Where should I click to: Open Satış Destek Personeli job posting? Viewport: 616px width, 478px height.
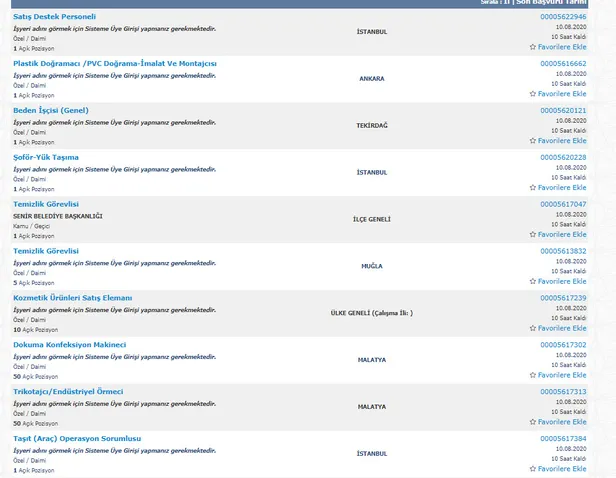[54, 17]
